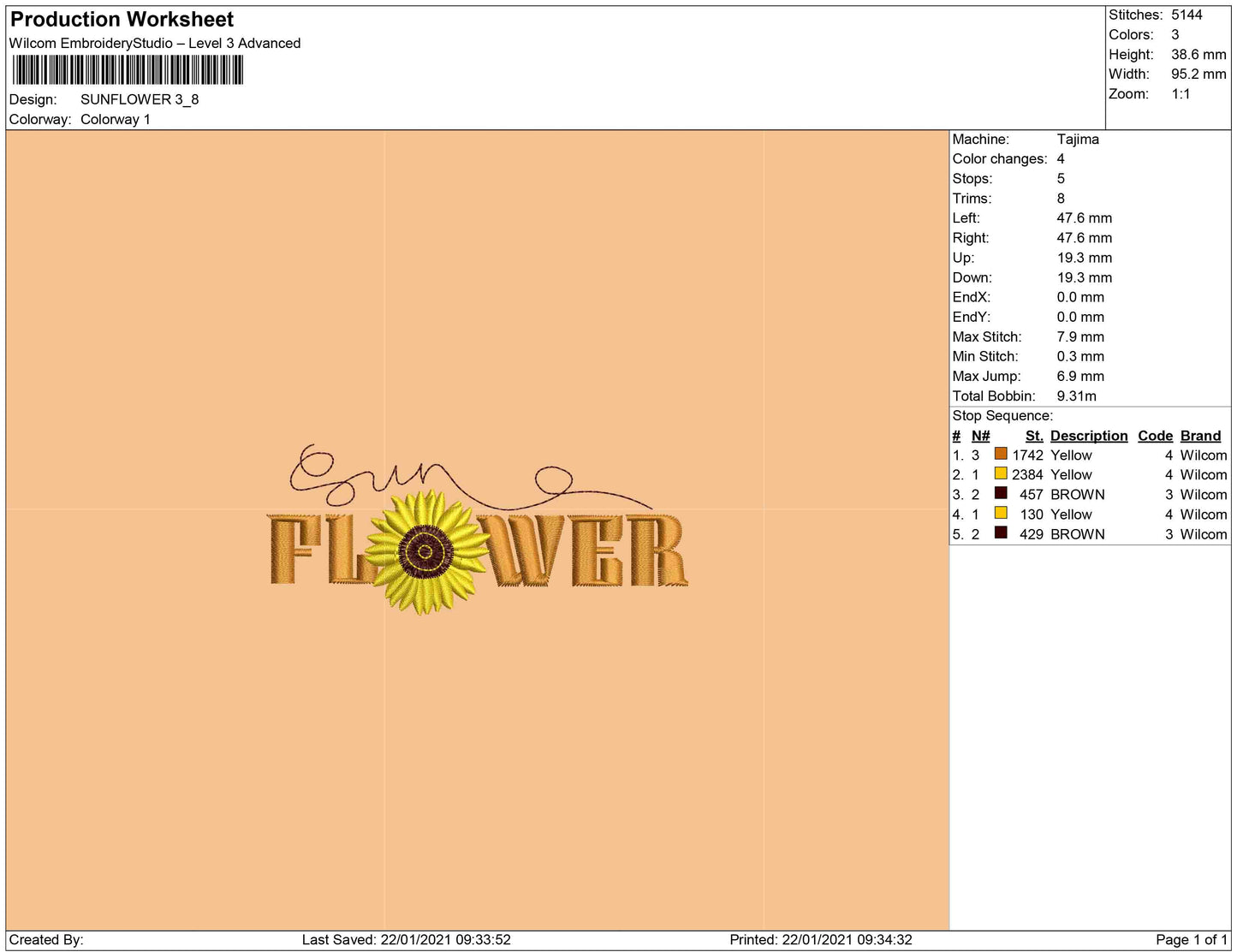Screen dimensions: 1237x952
Task: Click the yellow swatch for stop 4
Action: point(1000,513)
